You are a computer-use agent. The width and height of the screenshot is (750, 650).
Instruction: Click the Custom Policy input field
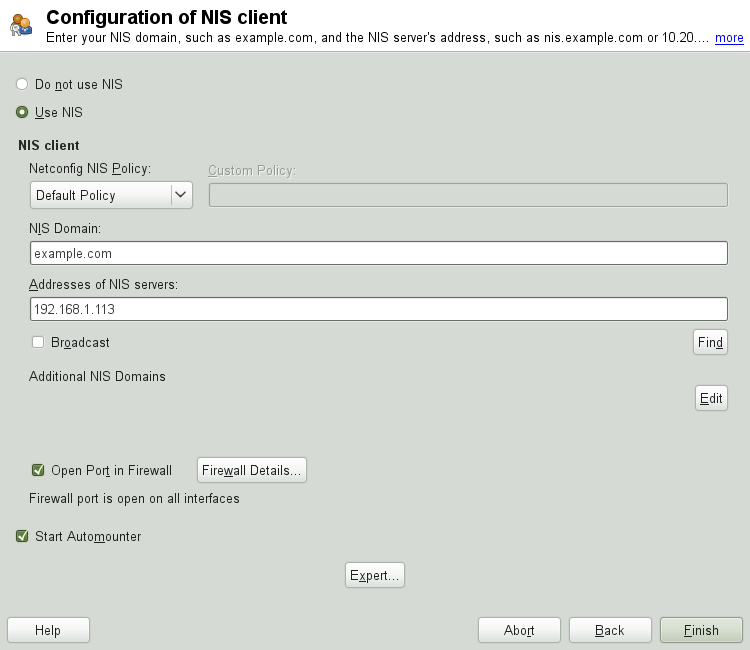click(468, 195)
